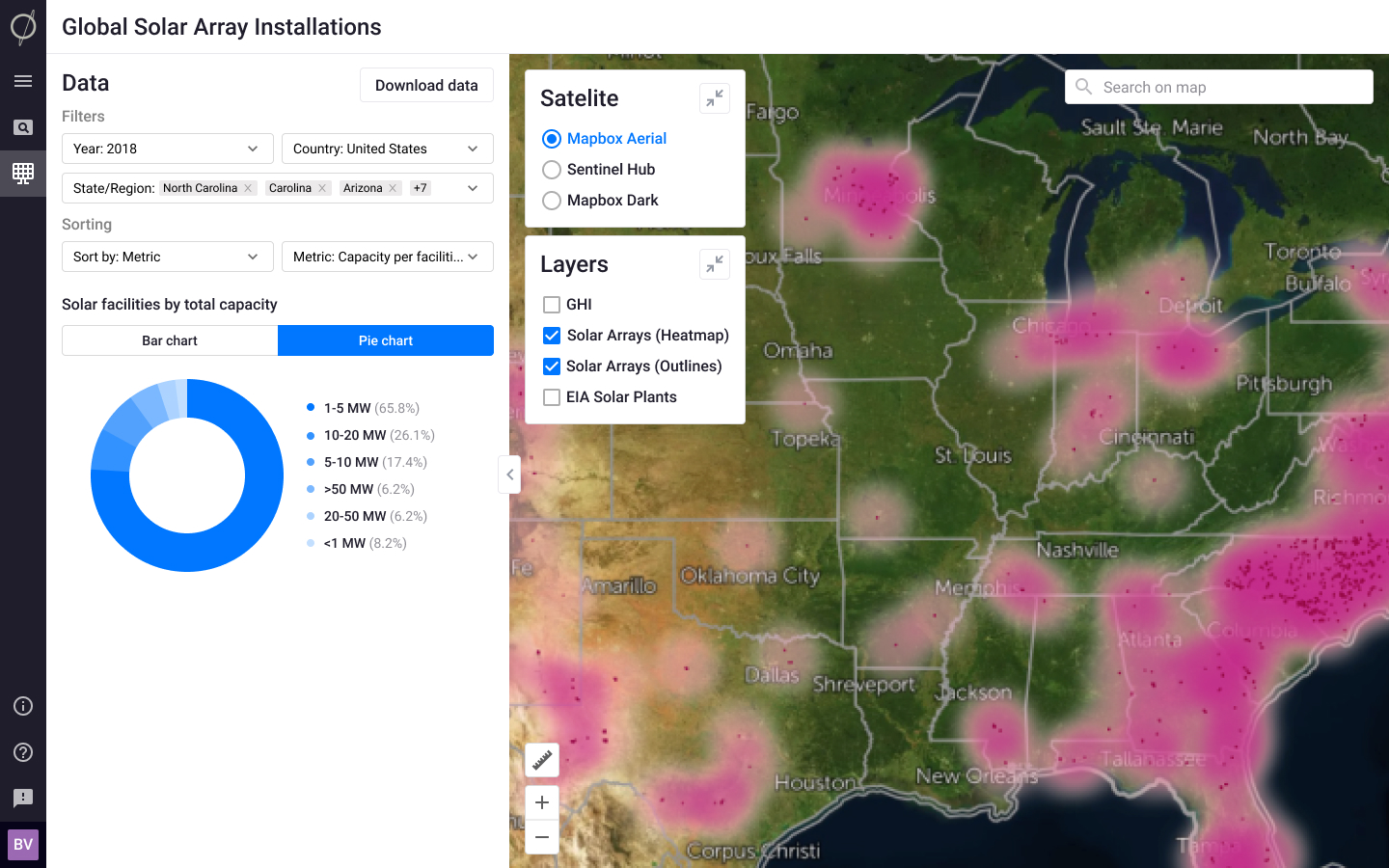Remove the Arizona filter tag
The height and width of the screenshot is (868, 1389).
pyautogui.click(x=393, y=188)
